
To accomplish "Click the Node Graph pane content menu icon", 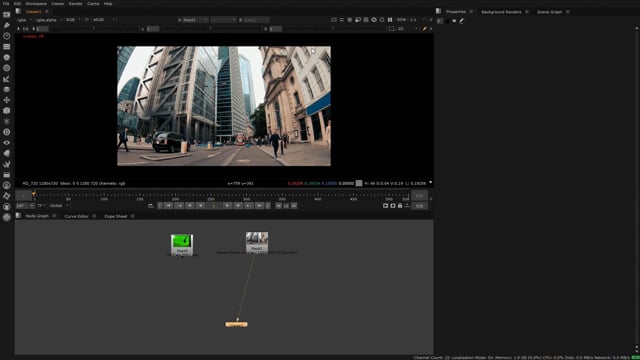I will coord(18,216).
